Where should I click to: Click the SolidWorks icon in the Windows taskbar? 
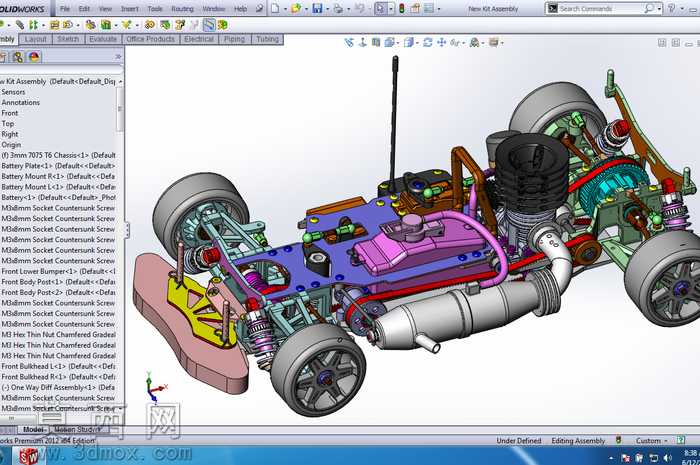[x=28, y=456]
